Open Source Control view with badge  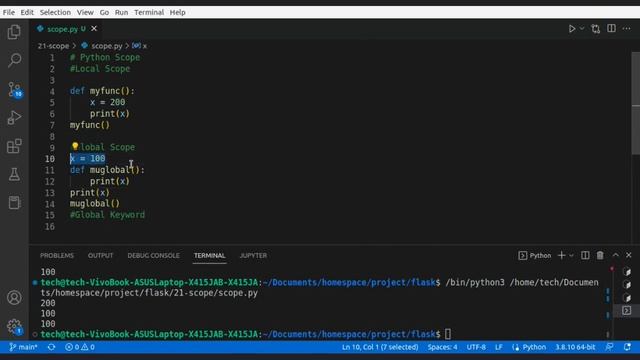(14, 89)
